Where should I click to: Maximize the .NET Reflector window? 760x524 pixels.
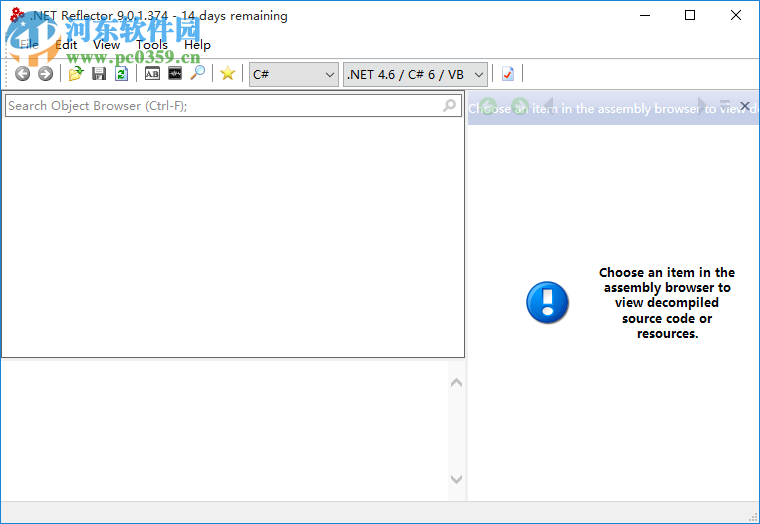click(690, 15)
